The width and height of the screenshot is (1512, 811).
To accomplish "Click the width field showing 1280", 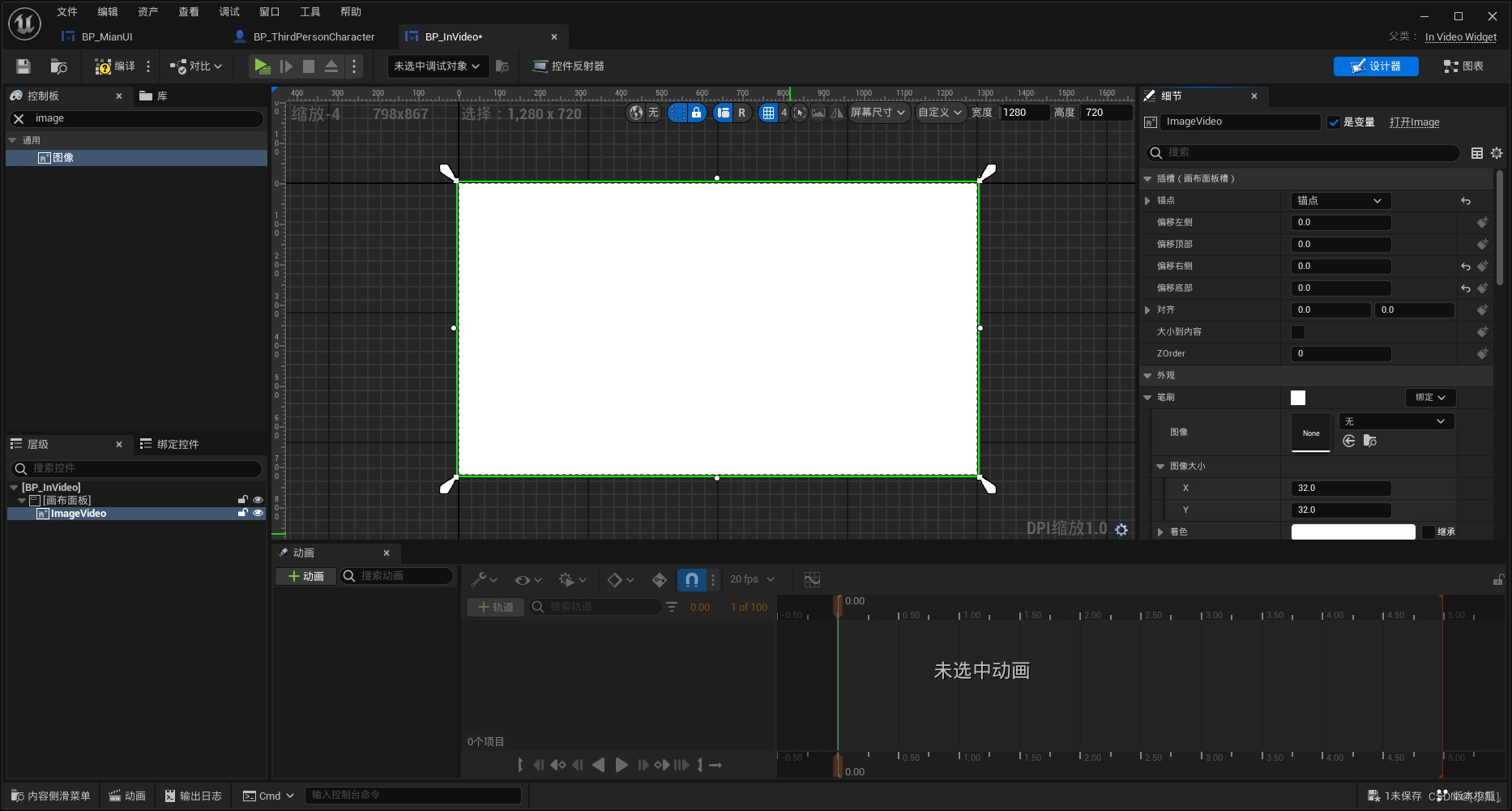I will pyautogui.click(x=1024, y=113).
